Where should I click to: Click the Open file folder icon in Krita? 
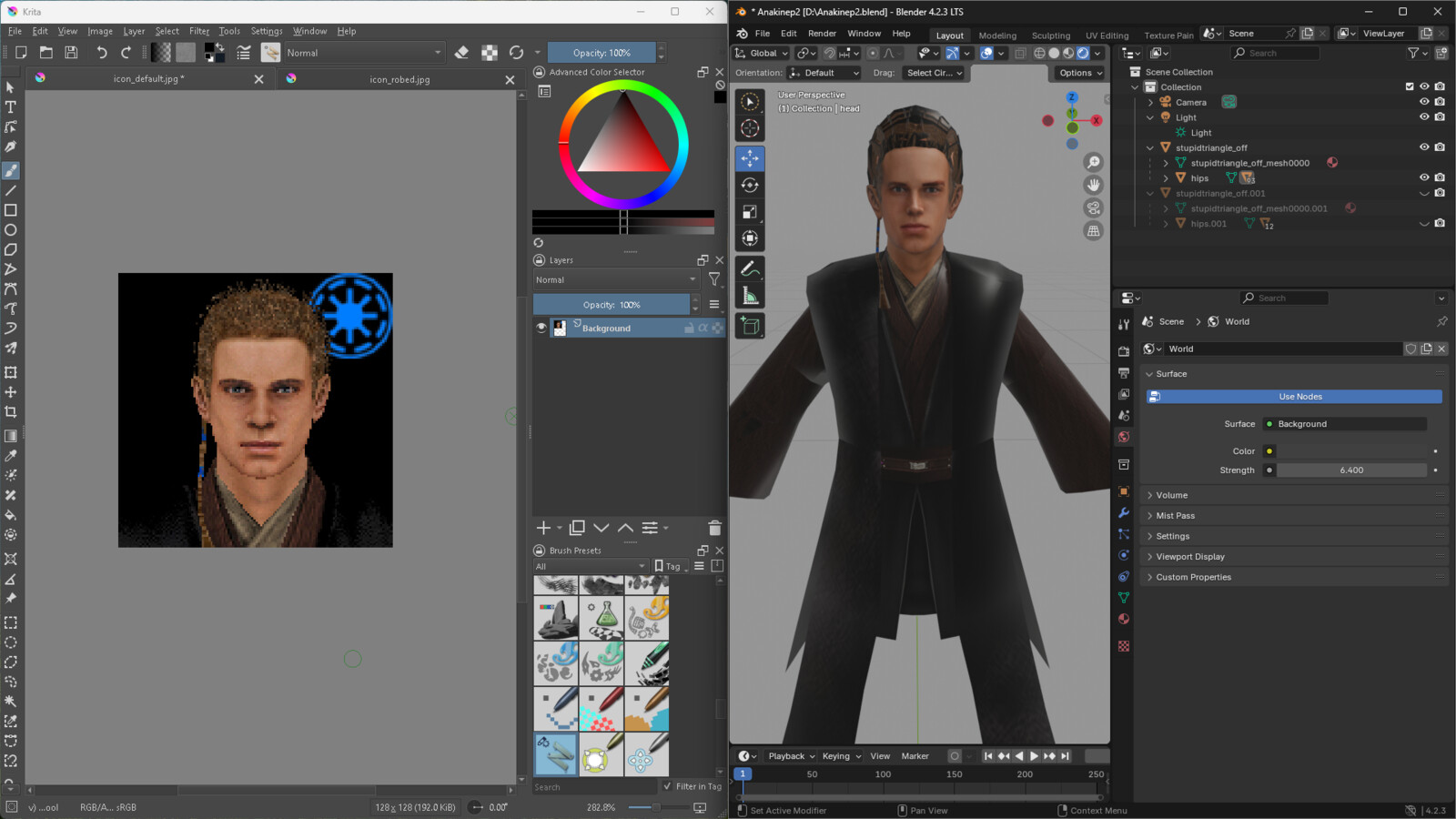[x=45, y=53]
